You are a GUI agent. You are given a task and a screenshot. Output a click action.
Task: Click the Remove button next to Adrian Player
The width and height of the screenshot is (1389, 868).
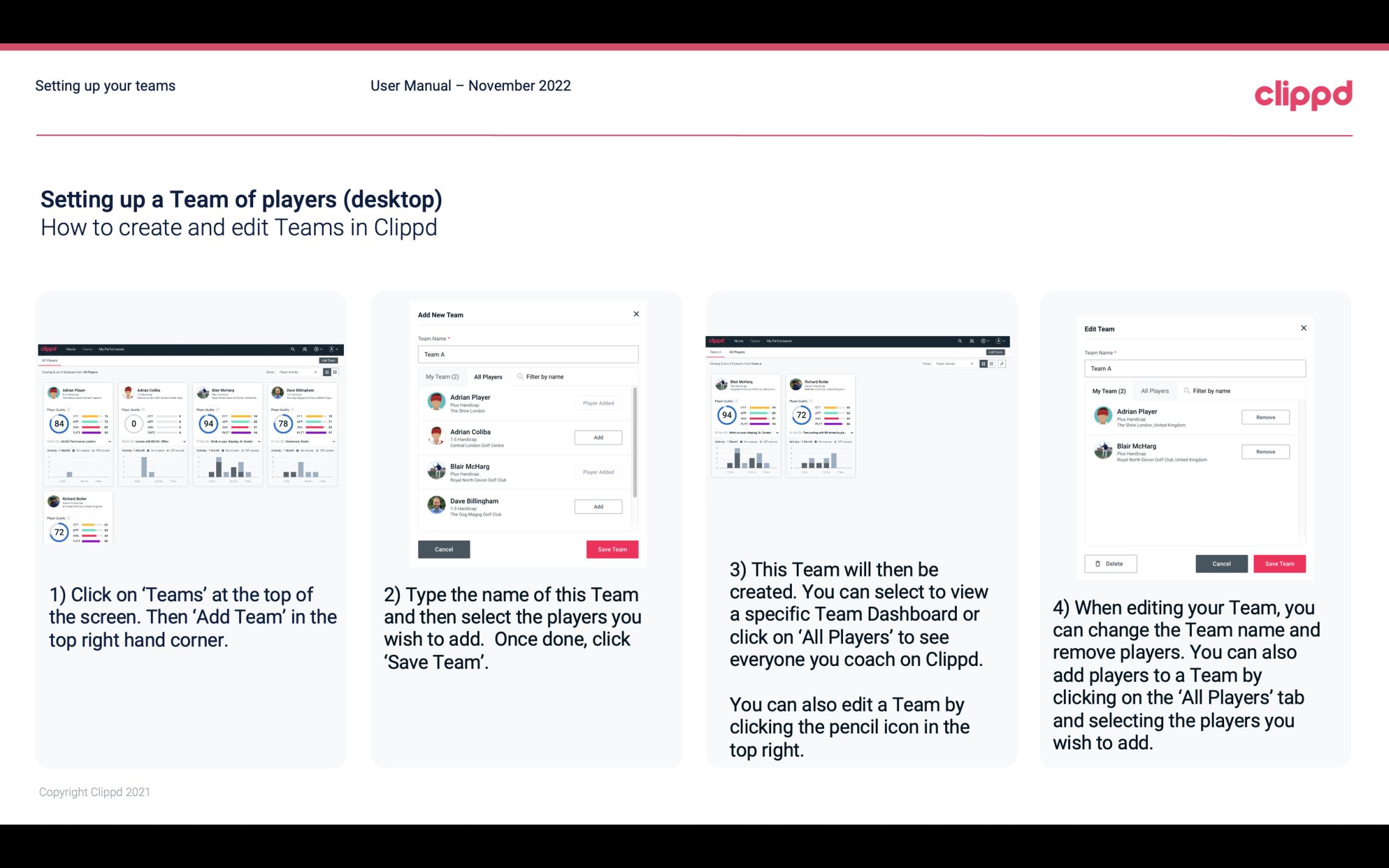click(1266, 417)
